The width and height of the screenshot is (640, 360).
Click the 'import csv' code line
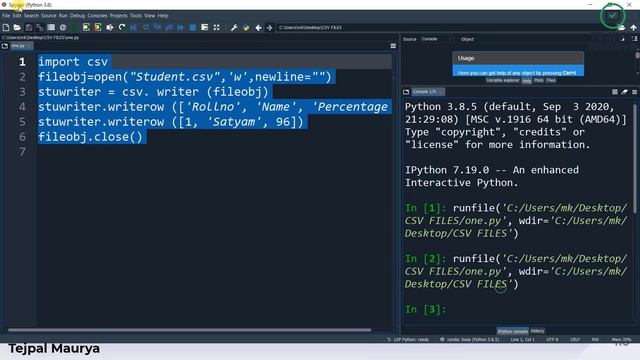(73, 62)
